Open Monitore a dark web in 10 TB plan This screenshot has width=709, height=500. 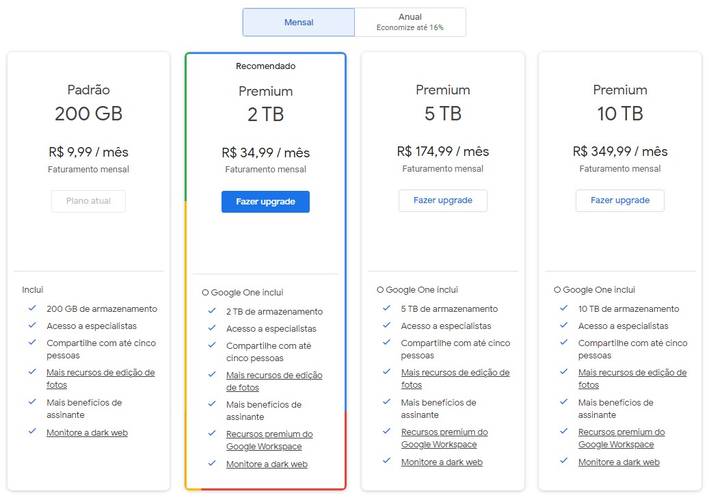pos(619,462)
